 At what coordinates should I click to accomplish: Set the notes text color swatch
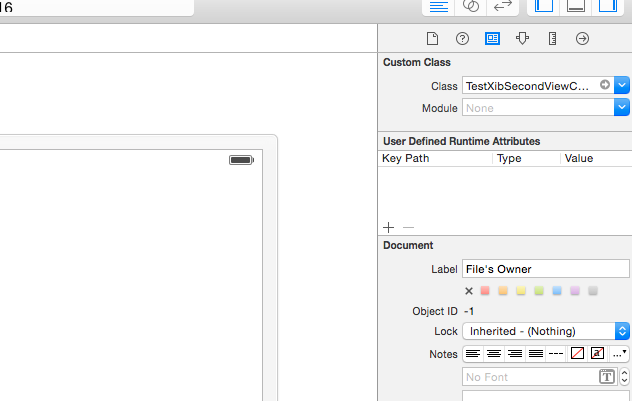577,354
